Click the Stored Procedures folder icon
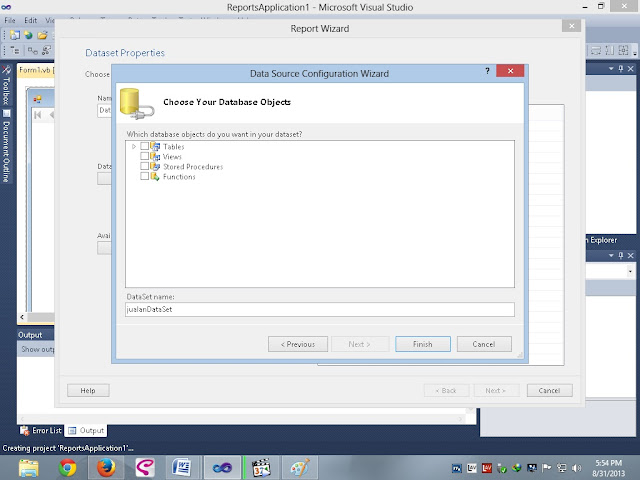 point(155,166)
